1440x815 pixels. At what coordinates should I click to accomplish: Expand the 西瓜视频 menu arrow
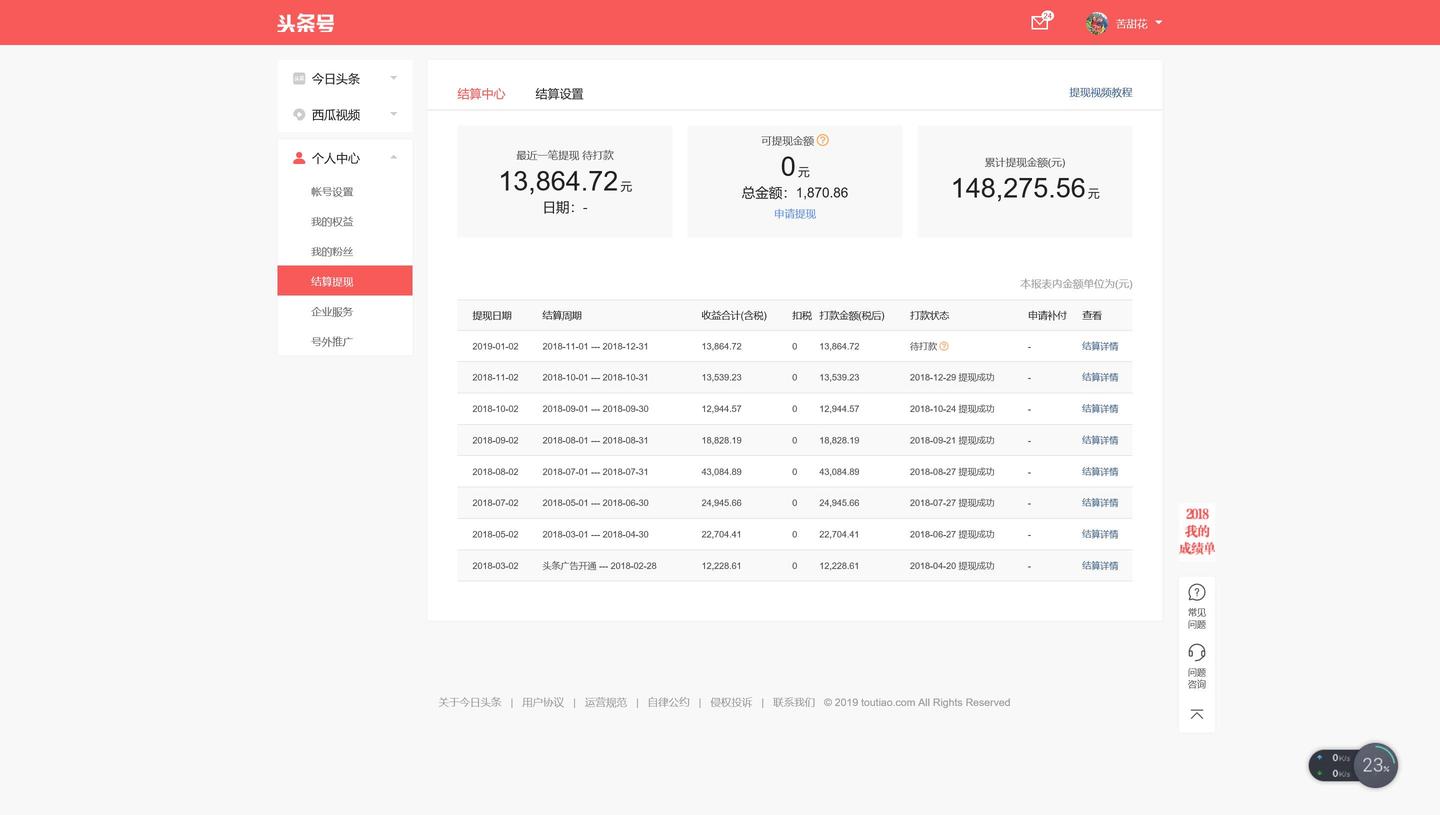pyautogui.click(x=393, y=114)
